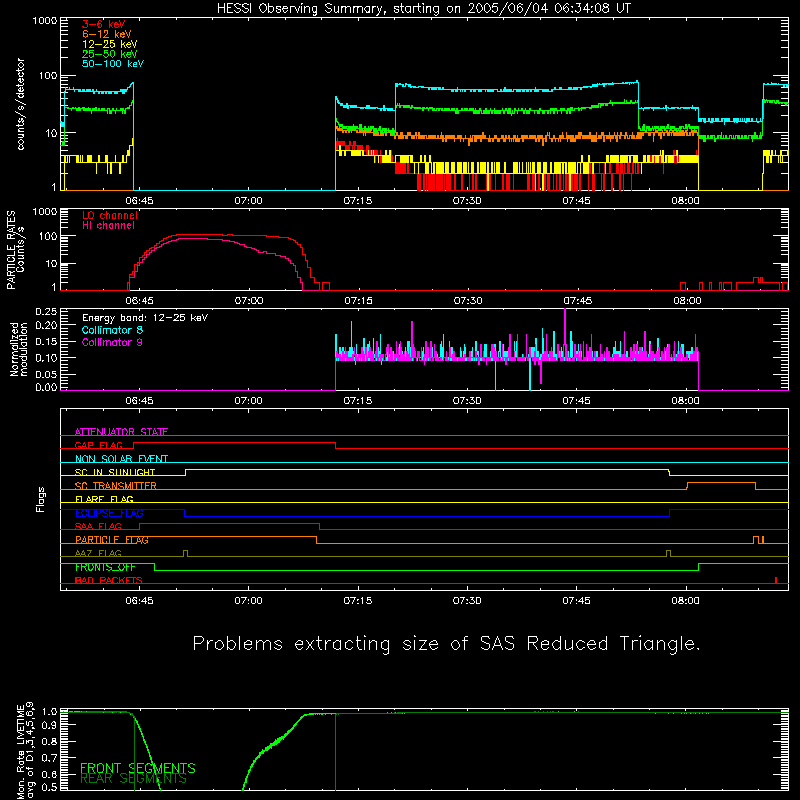
Task: Click the FLARE FLAG label
Action: tap(104, 499)
